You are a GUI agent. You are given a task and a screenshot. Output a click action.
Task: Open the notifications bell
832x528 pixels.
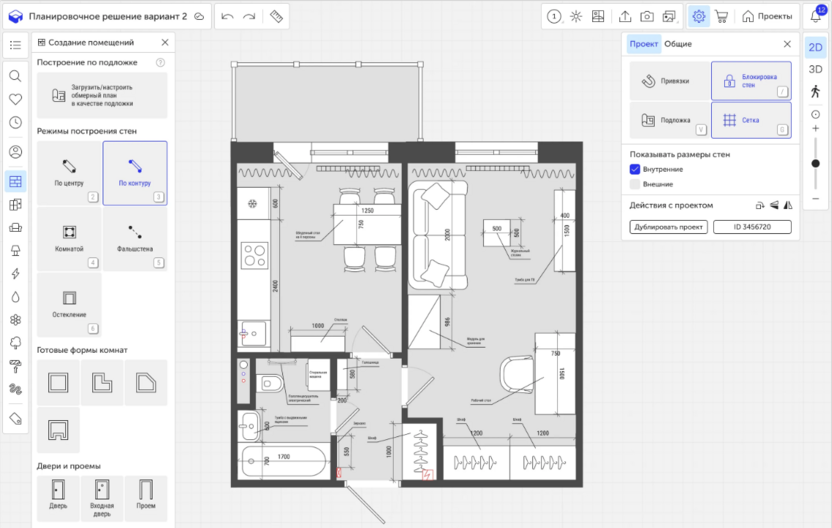(x=816, y=17)
